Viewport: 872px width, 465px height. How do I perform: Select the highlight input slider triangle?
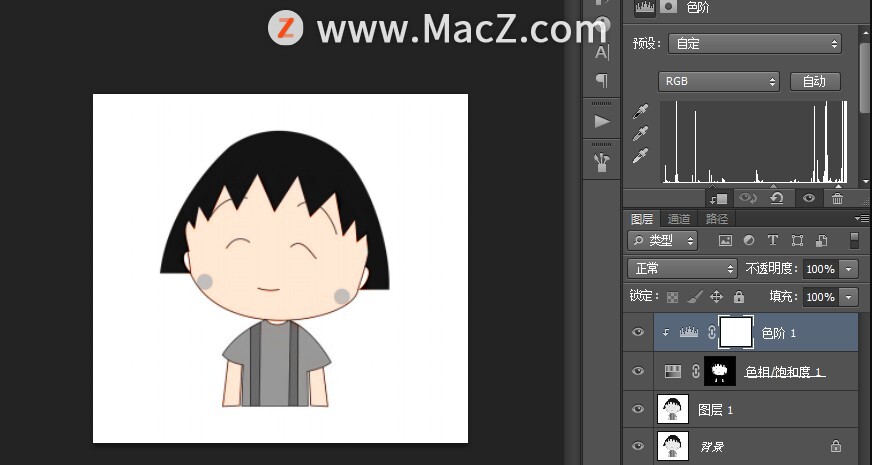[x=838, y=186]
